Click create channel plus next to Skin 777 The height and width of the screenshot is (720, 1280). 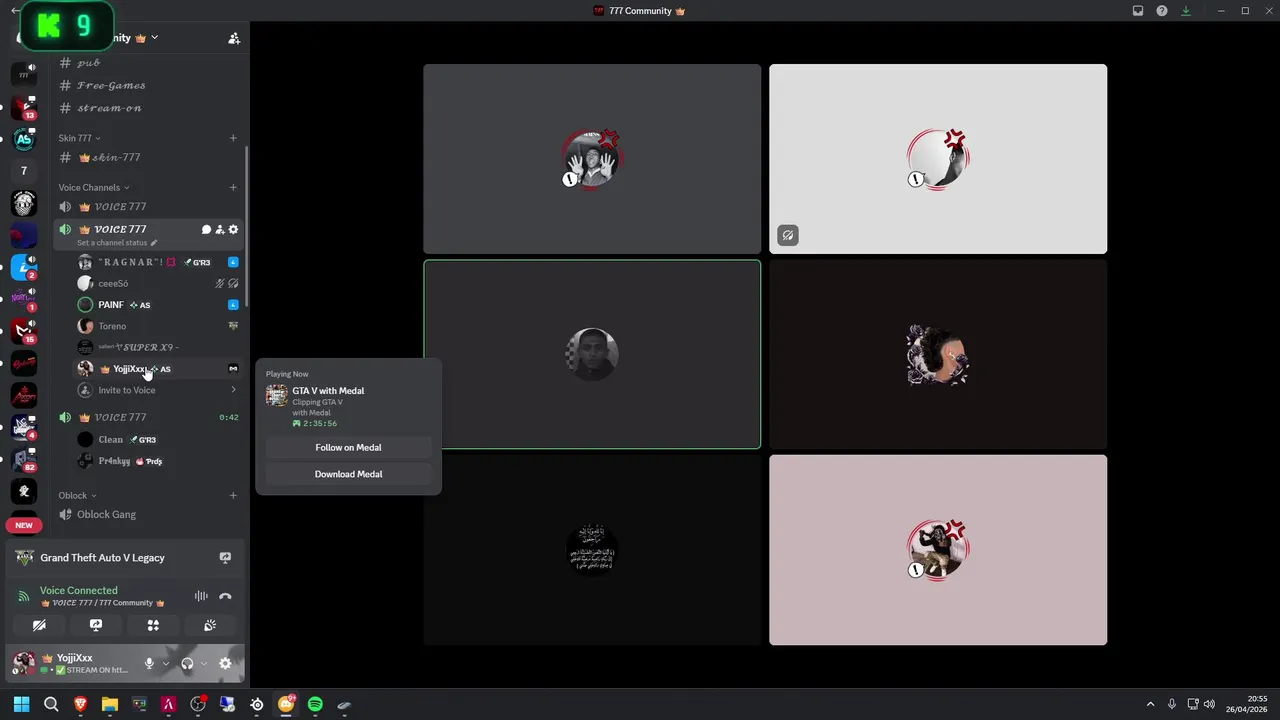click(x=233, y=138)
